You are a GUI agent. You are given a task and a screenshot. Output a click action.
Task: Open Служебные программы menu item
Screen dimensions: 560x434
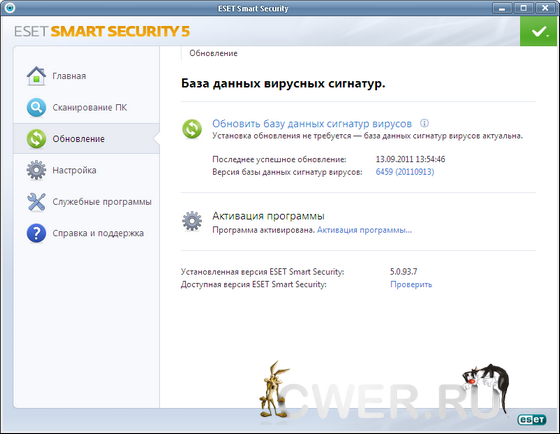[86, 201]
